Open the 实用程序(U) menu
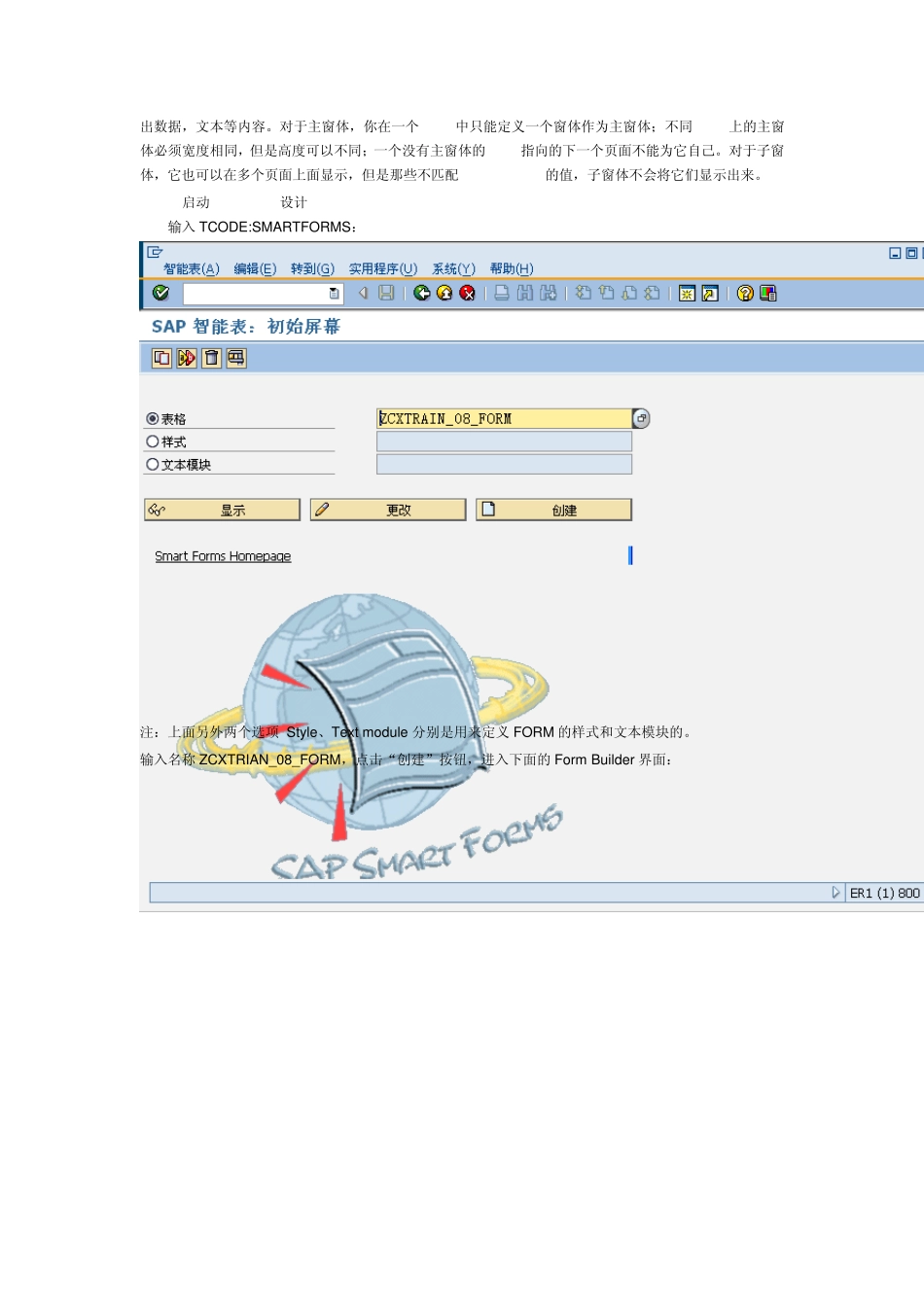The width and height of the screenshot is (924, 1307). click(383, 269)
